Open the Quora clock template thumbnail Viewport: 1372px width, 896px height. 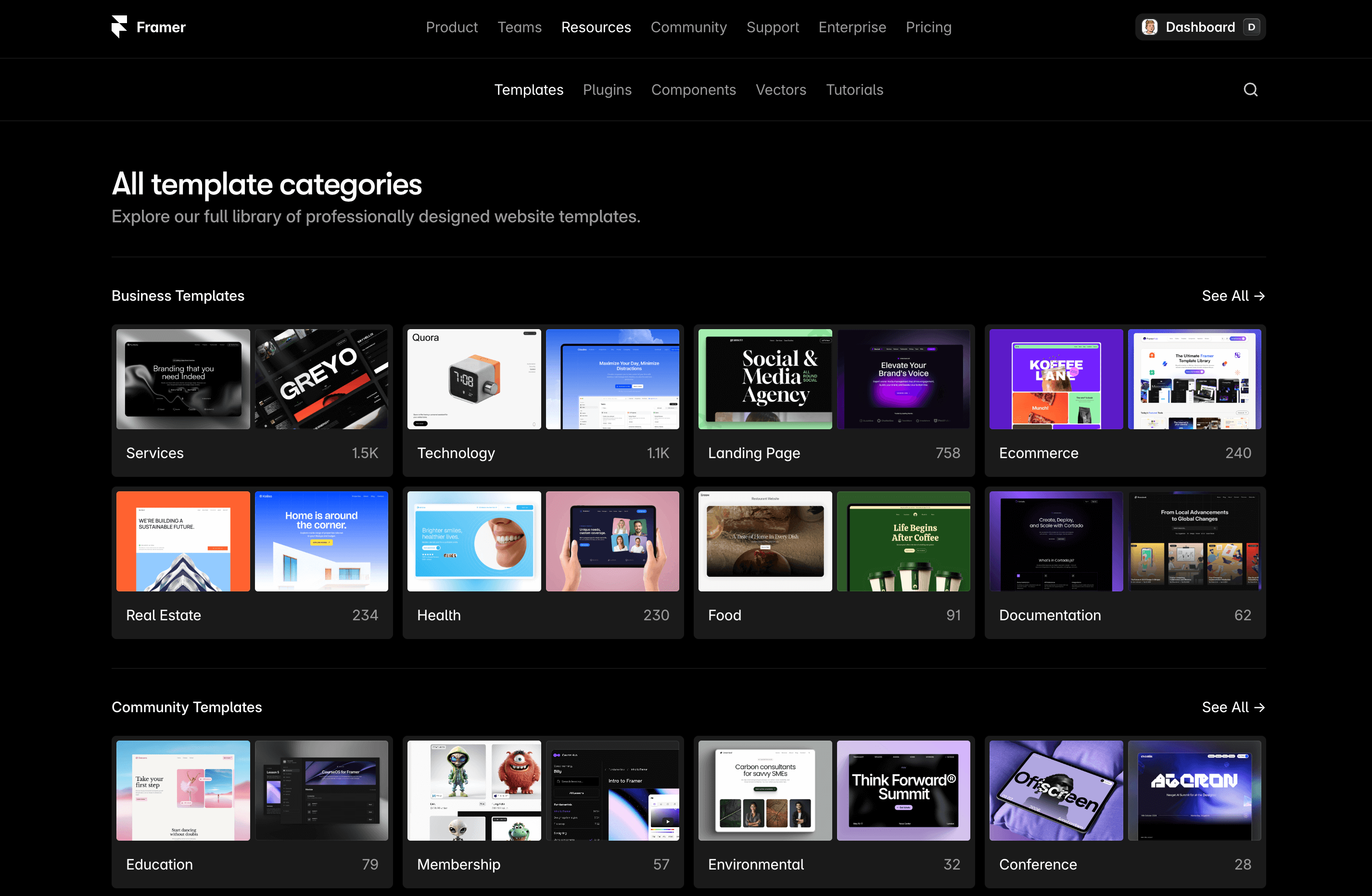tap(473, 379)
